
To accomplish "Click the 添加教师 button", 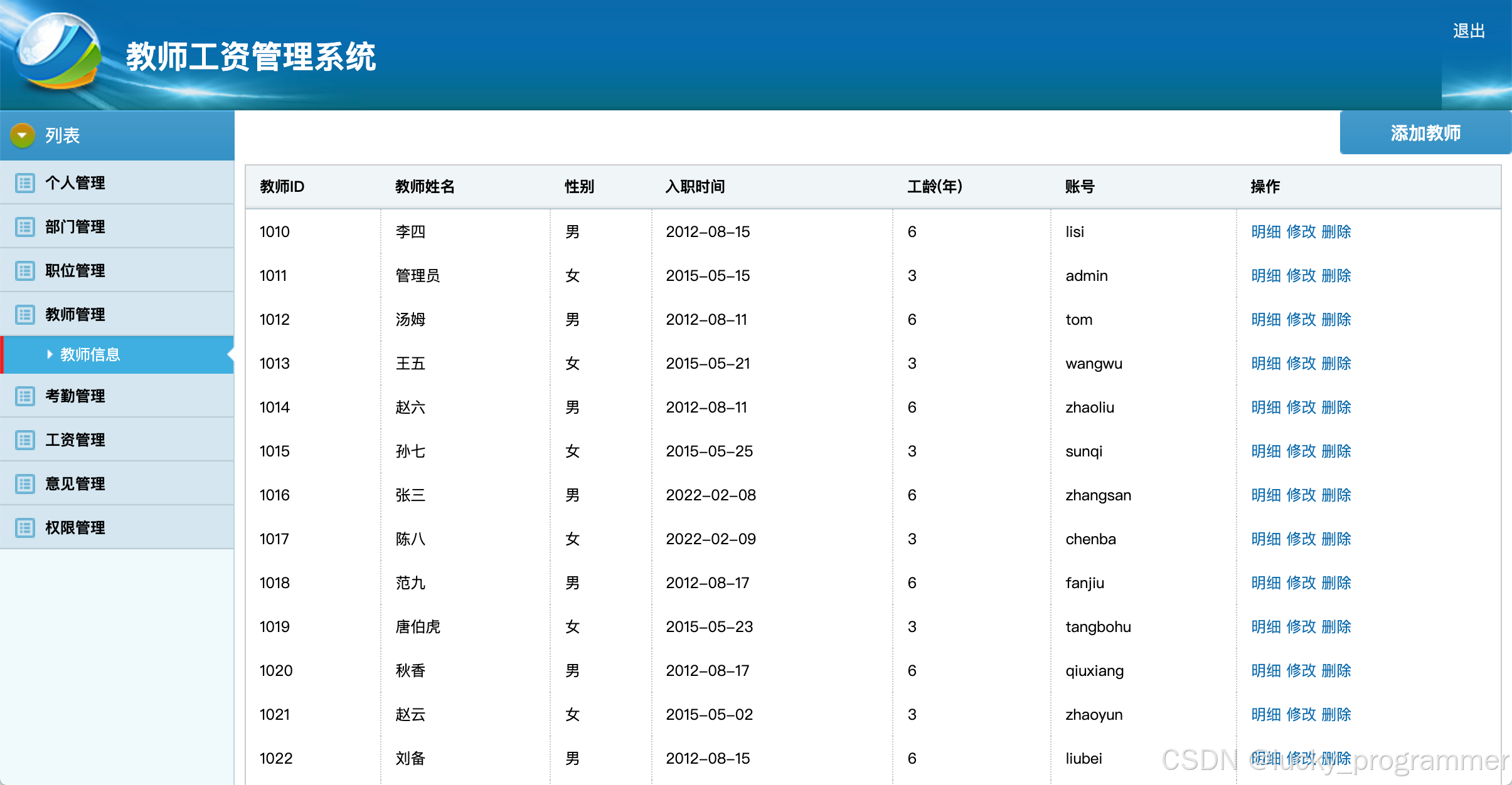I will [1425, 133].
